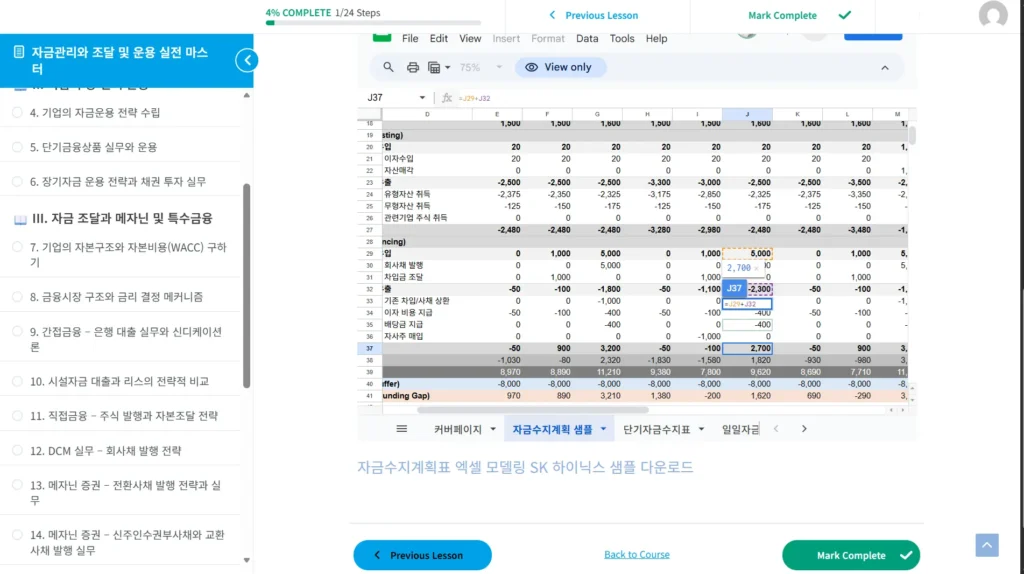Screen dimensions: 1024x574
Task: Open lesson 14 신주인수권부사채 item
Action: coord(127,542)
